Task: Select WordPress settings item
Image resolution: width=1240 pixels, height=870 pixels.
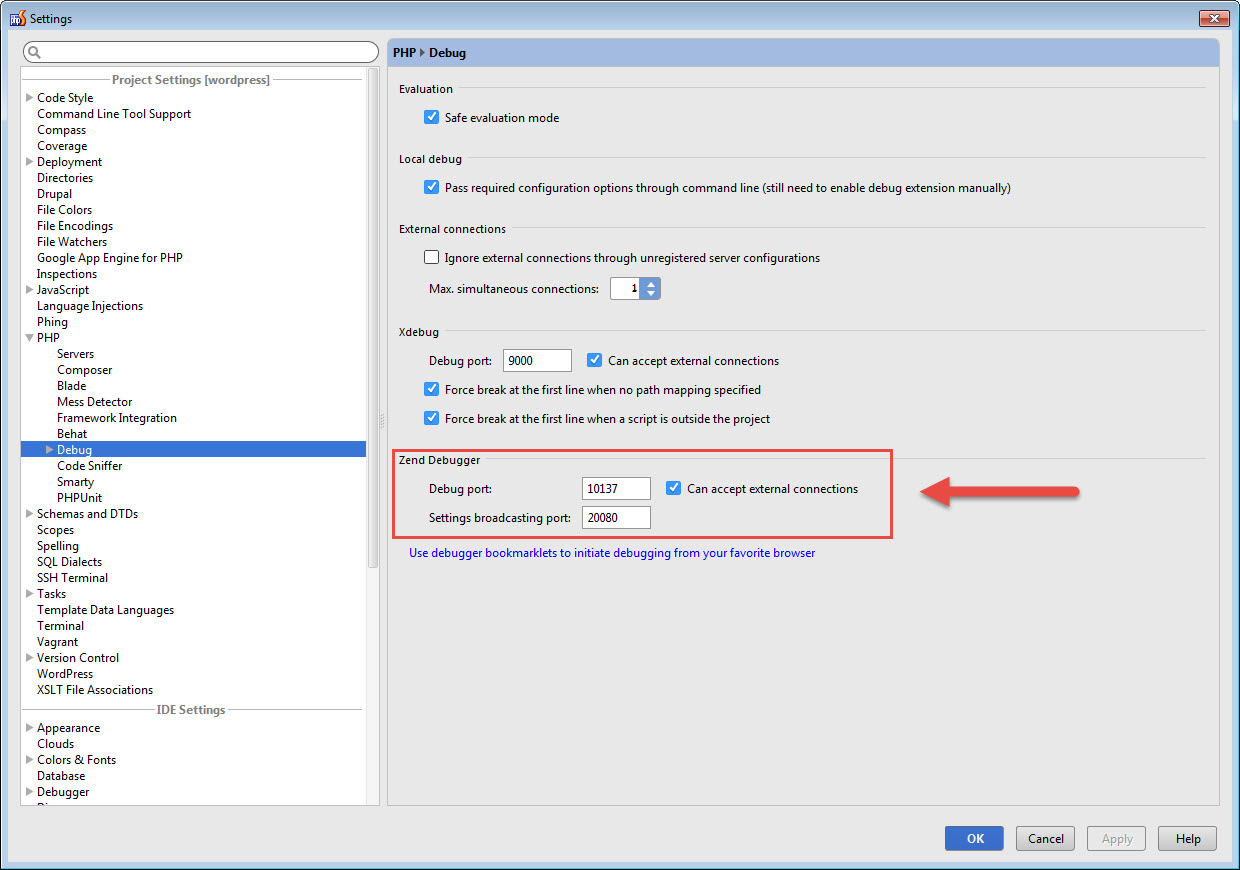Action: [65, 674]
